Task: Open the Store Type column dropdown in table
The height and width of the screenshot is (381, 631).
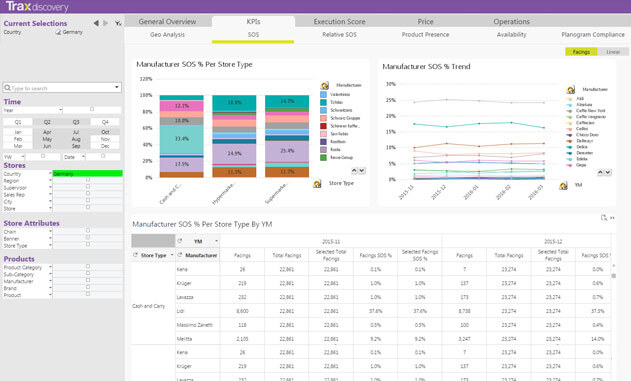Action: tap(172, 255)
